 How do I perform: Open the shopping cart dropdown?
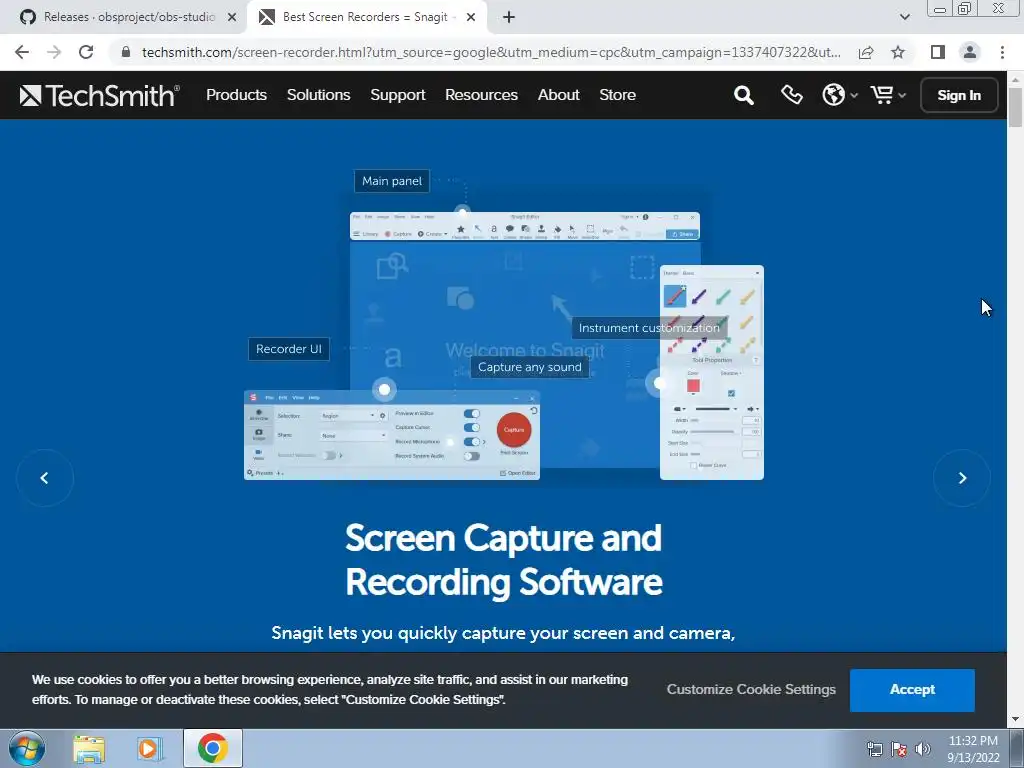pyautogui.click(x=888, y=95)
